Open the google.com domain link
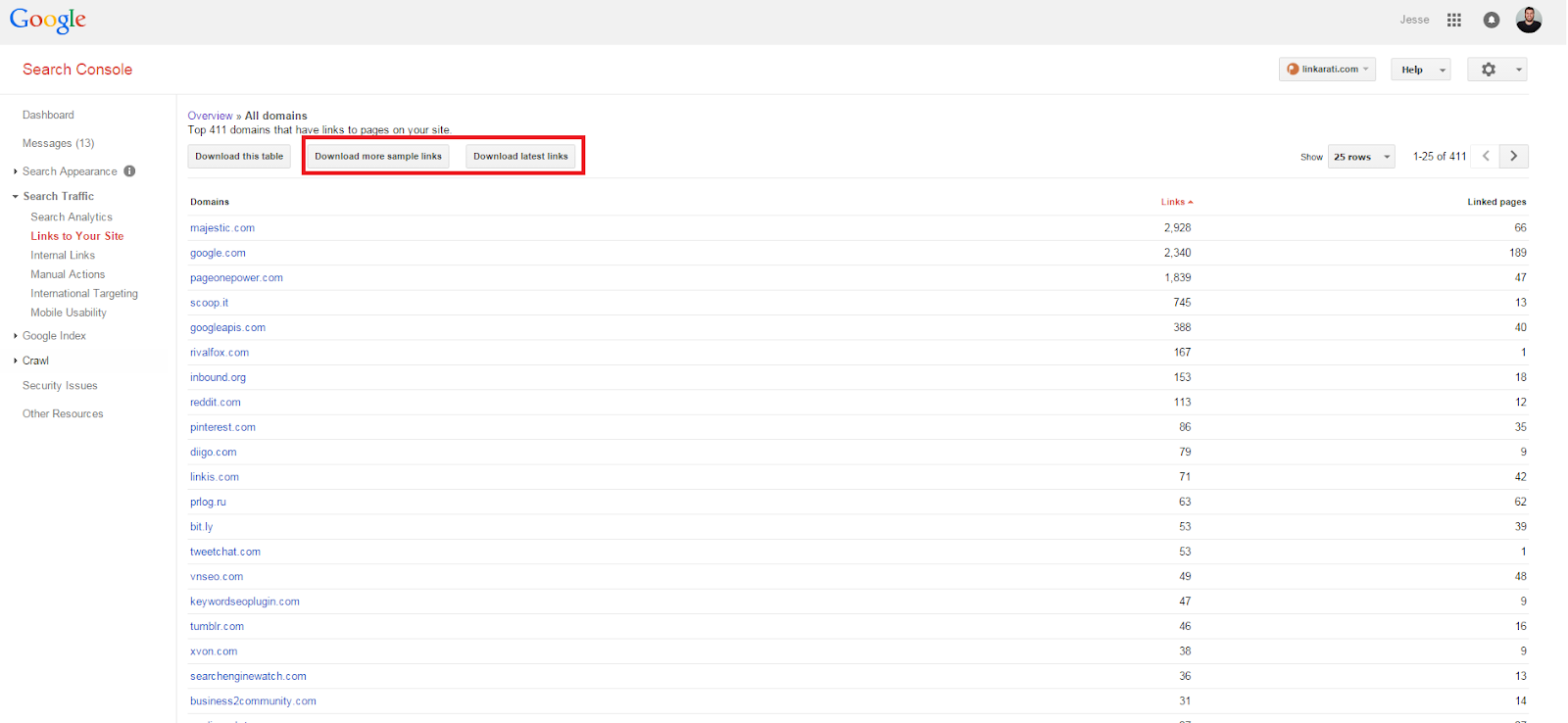The width and height of the screenshot is (1568, 723). [218, 253]
